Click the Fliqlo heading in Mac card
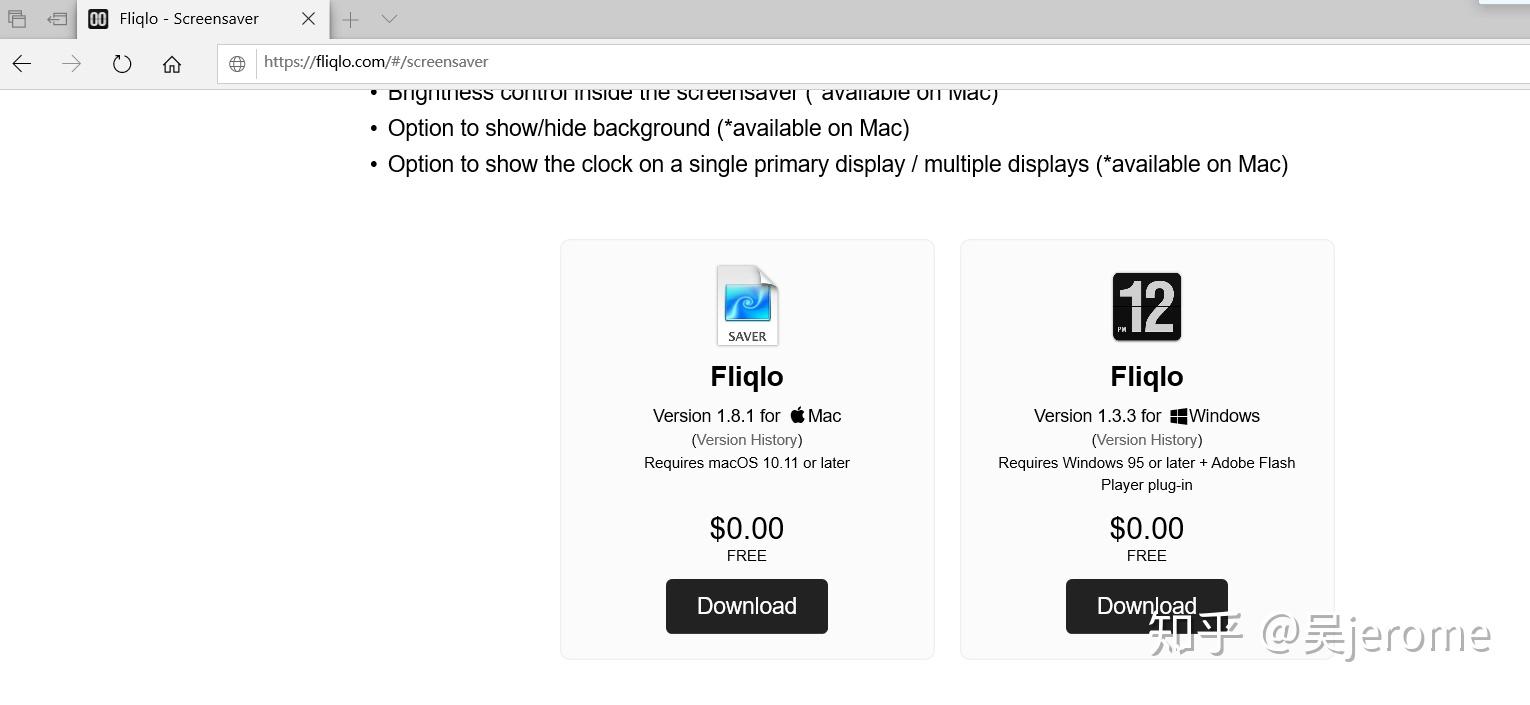This screenshot has height=705, width=1530. (x=747, y=377)
